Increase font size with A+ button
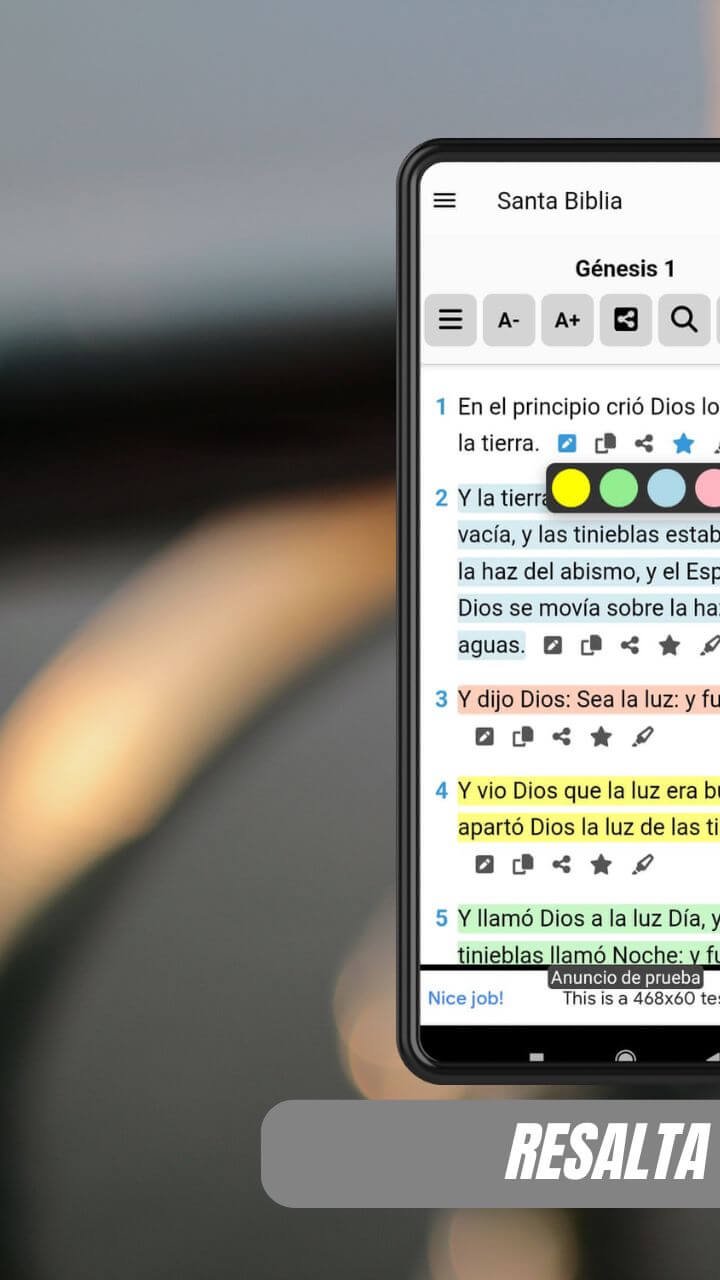The height and width of the screenshot is (1280, 720). pyautogui.click(x=567, y=320)
